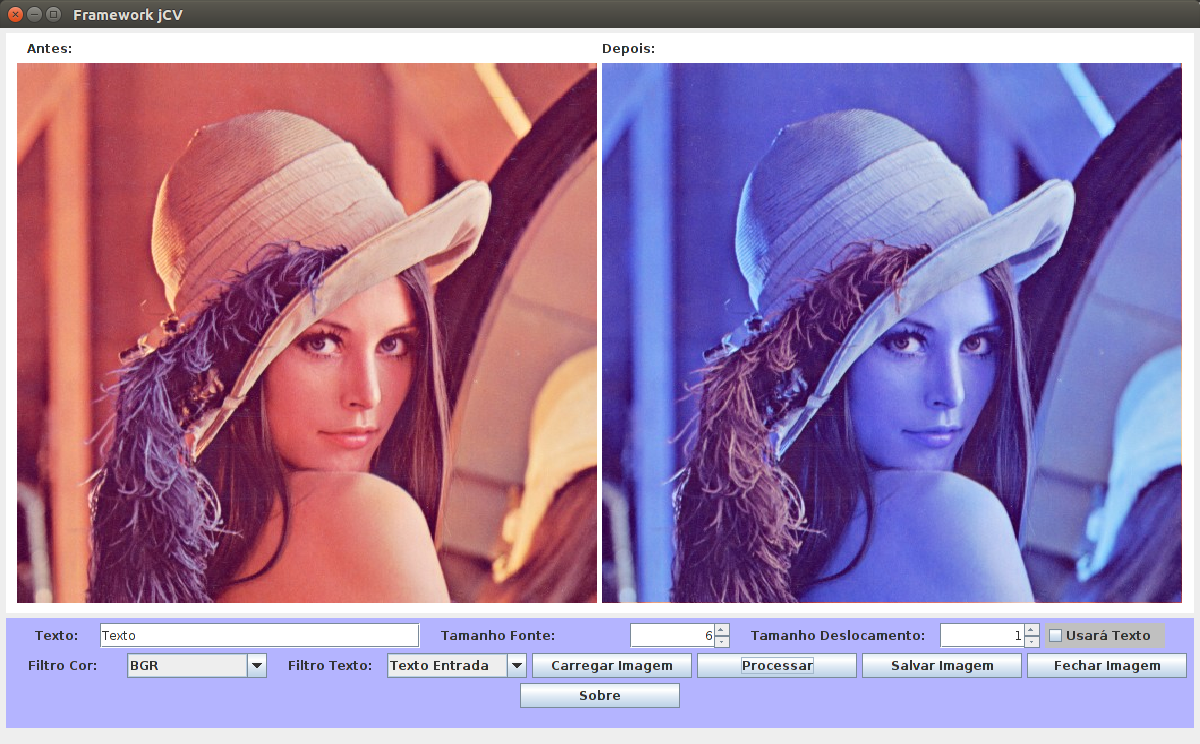Click the Processar button
This screenshot has height=744, width=1200.
tap(777, 665)
